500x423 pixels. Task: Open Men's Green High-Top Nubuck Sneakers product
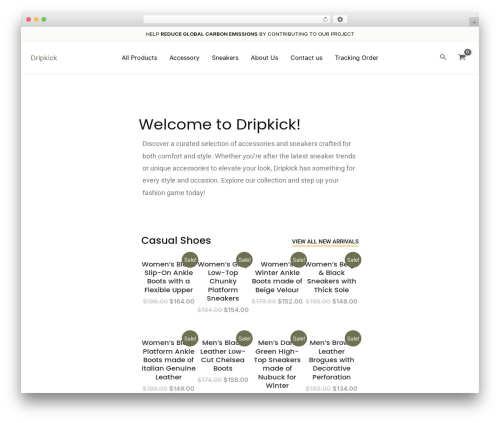[277, 364]
